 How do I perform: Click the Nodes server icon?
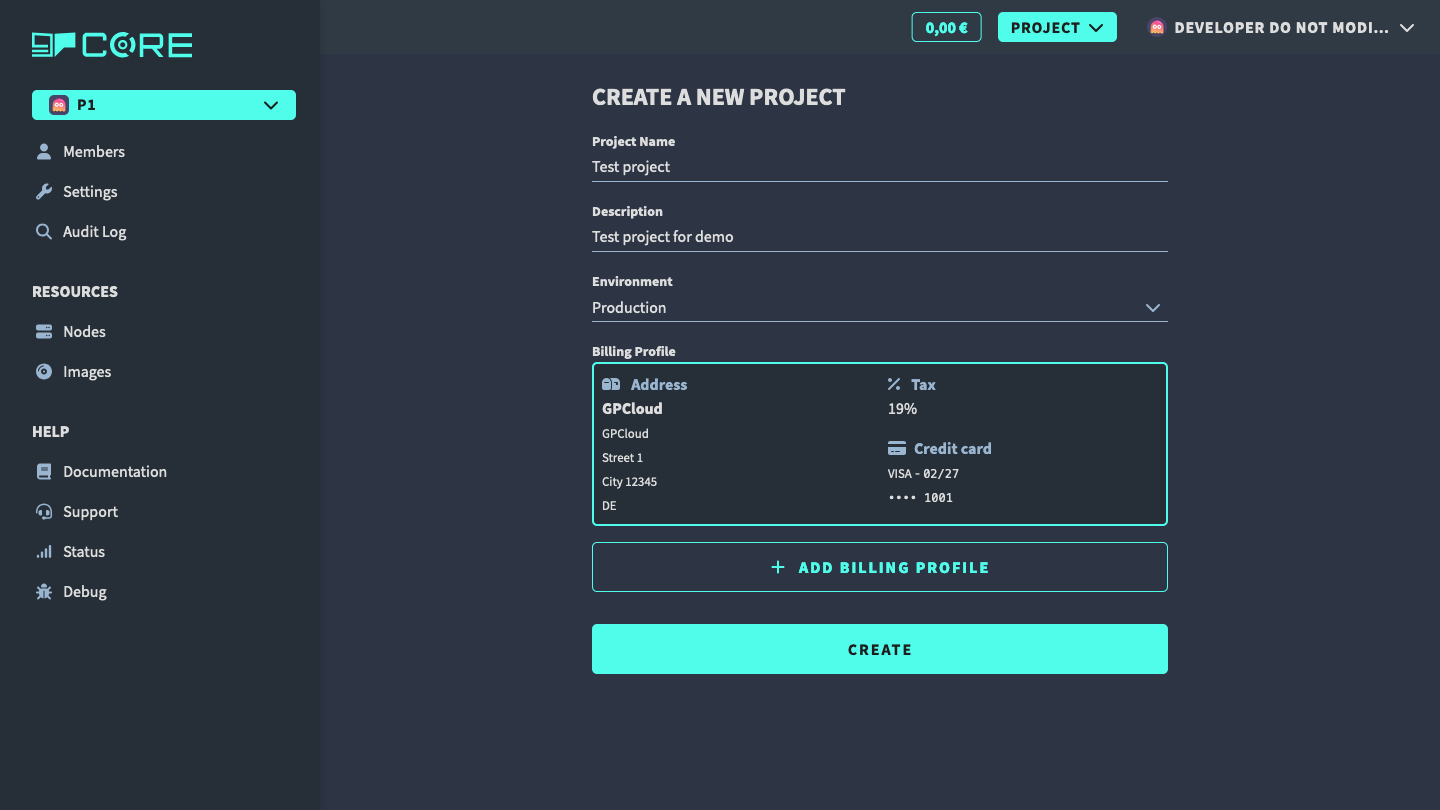[44, 332]
